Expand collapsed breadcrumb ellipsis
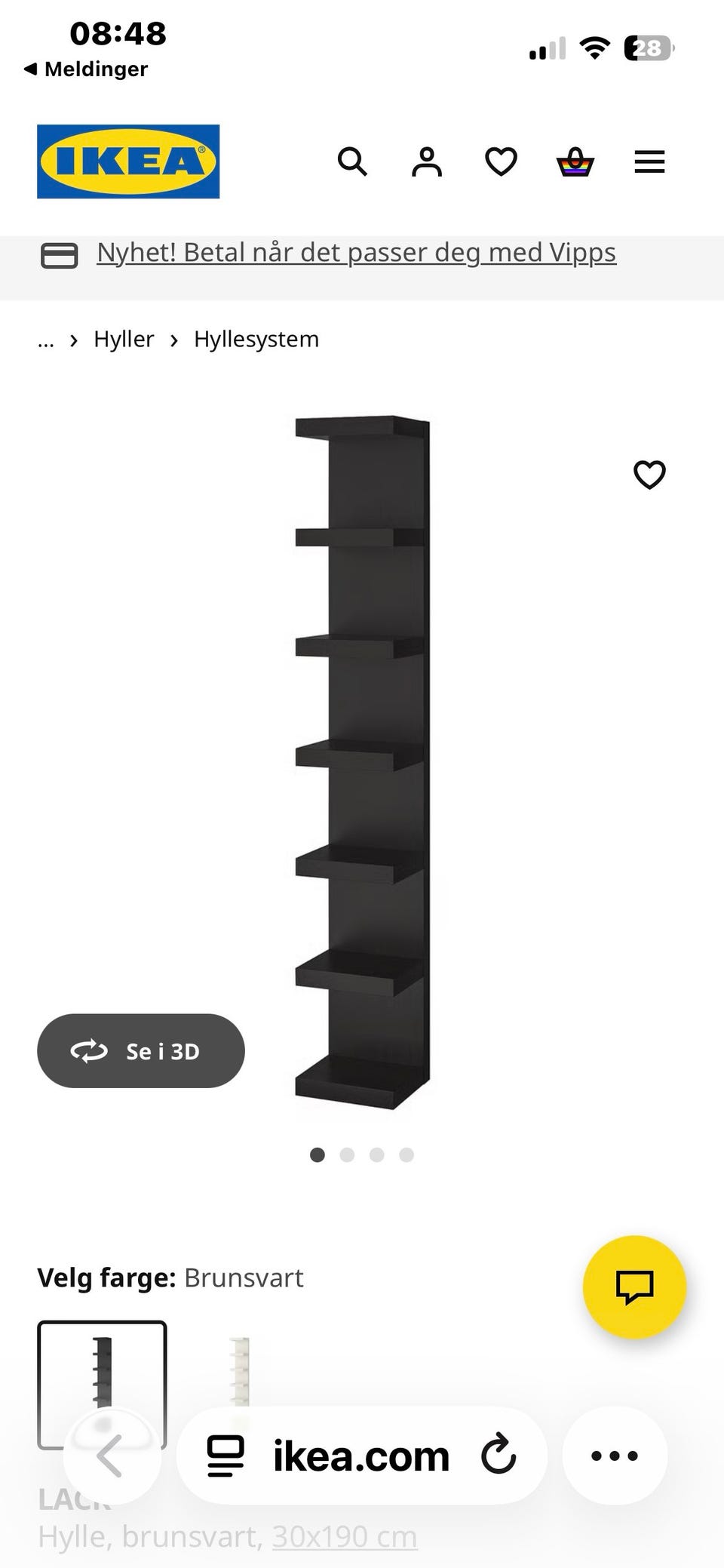The height and width of the screenshot is (1568, 724). [46, 341]
